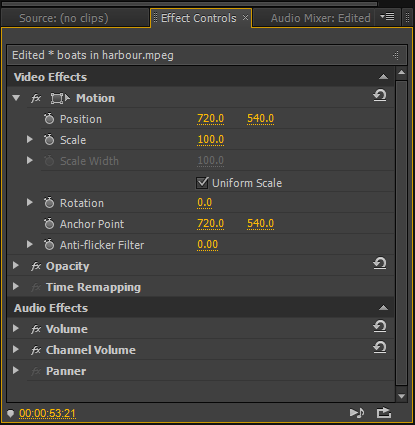Viewport: 415px width, 425px height.
Task: Open the Source (no clips) tab
Action: click(64, 18)
